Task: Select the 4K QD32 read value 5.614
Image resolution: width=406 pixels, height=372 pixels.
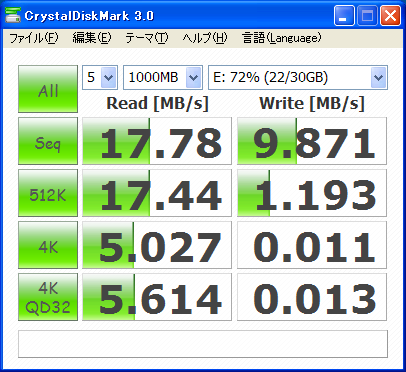Action: [x=157, y=297]
